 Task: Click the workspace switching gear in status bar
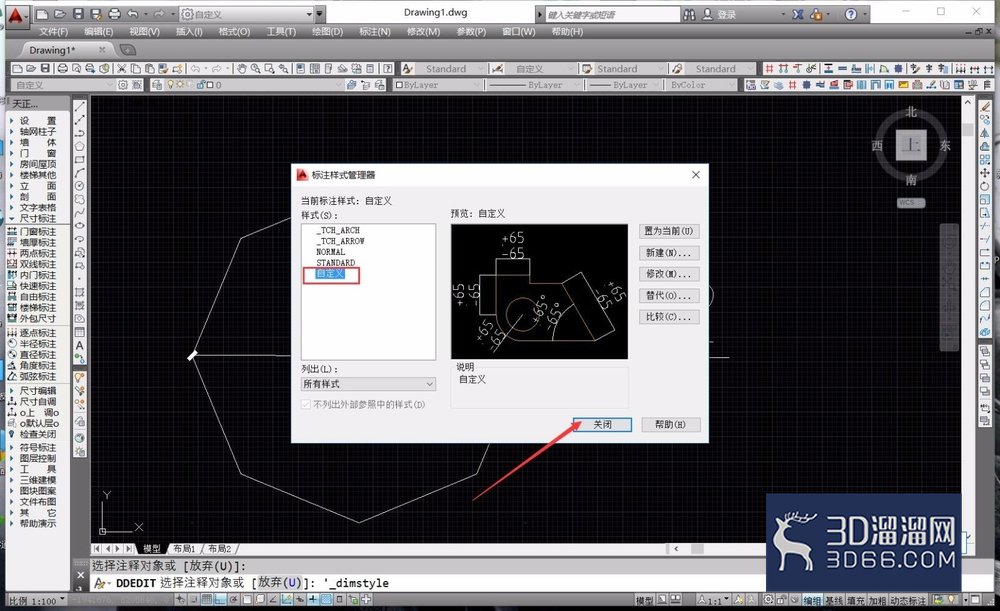[x=768, y=600]
